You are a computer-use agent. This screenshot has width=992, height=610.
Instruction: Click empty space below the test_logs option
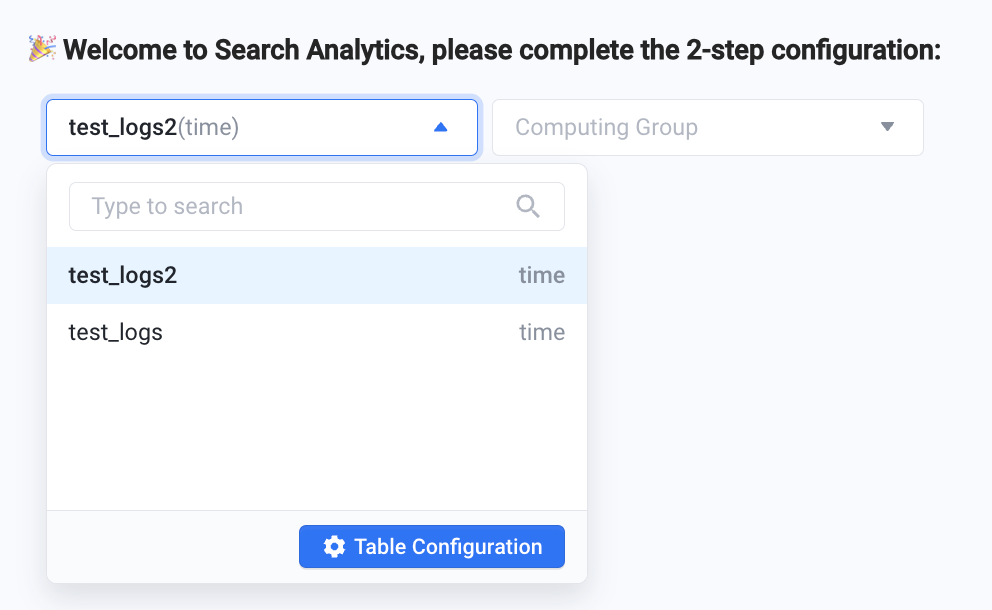(x=317, y=435)
